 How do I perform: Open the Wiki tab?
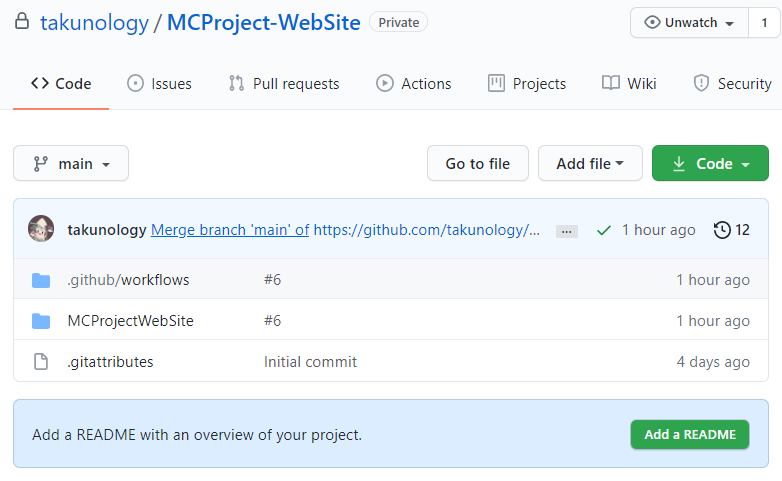(x=629, y=84)
